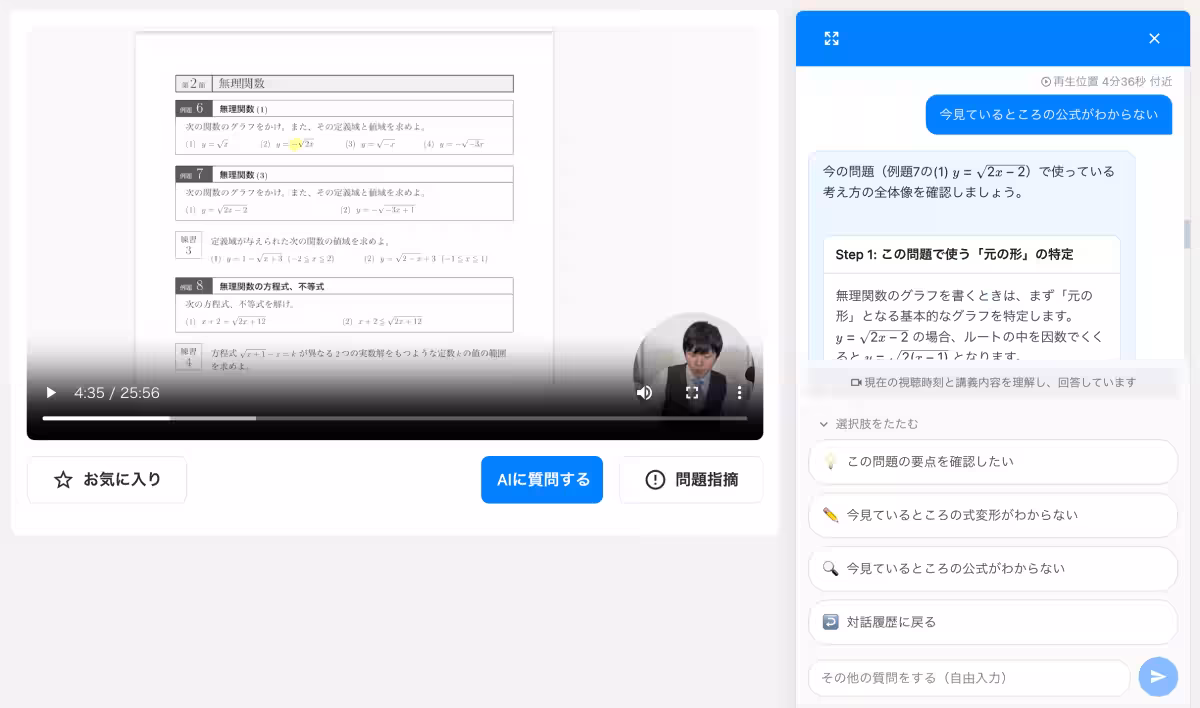
Task: Click the chat panel scrollbar
Action: pyautogui.click(x=1188, y=234)
